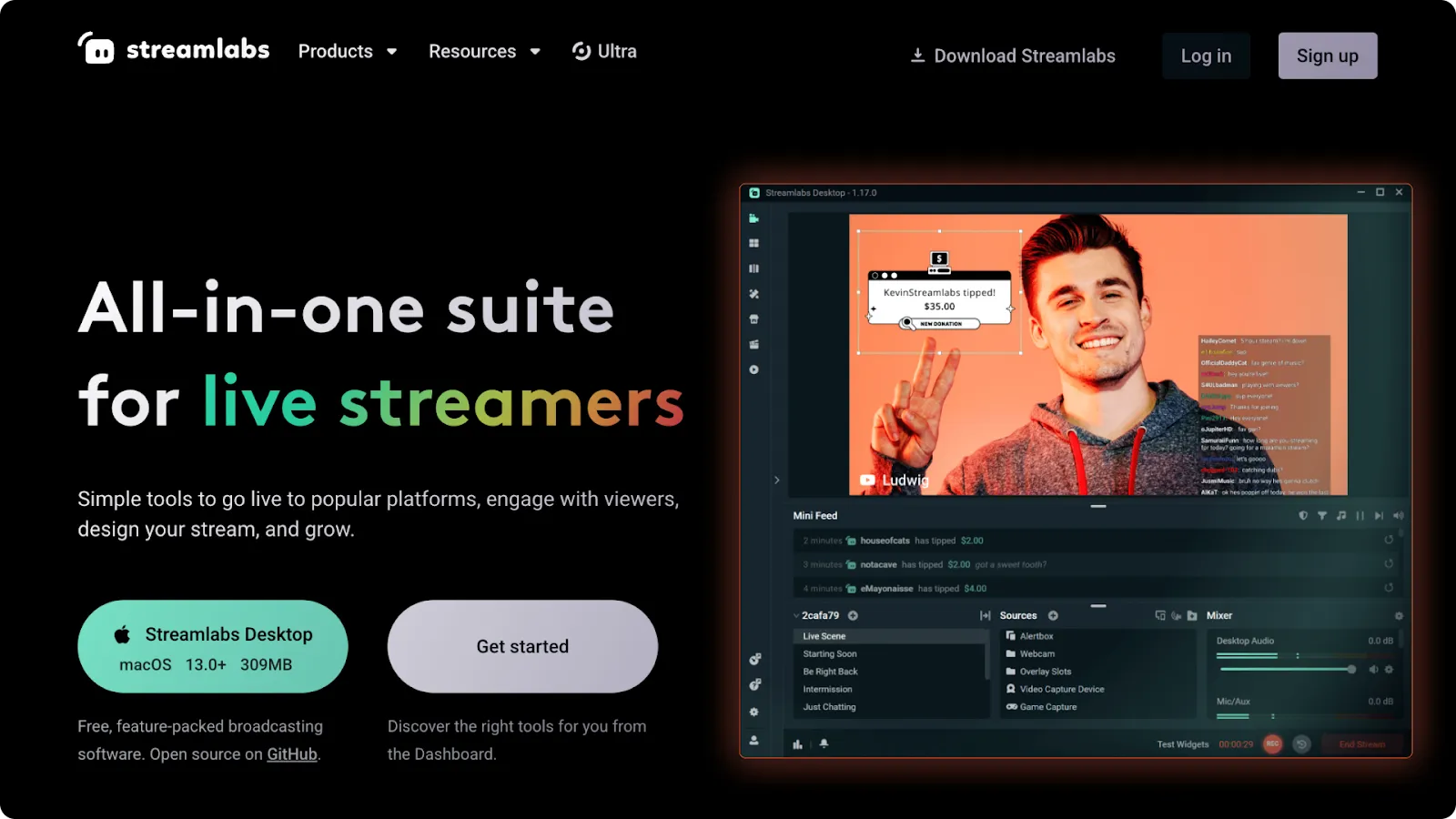Click Download Streamlabs in the header
Viewport: 1456px width, 819px height.
(1013, 56)
